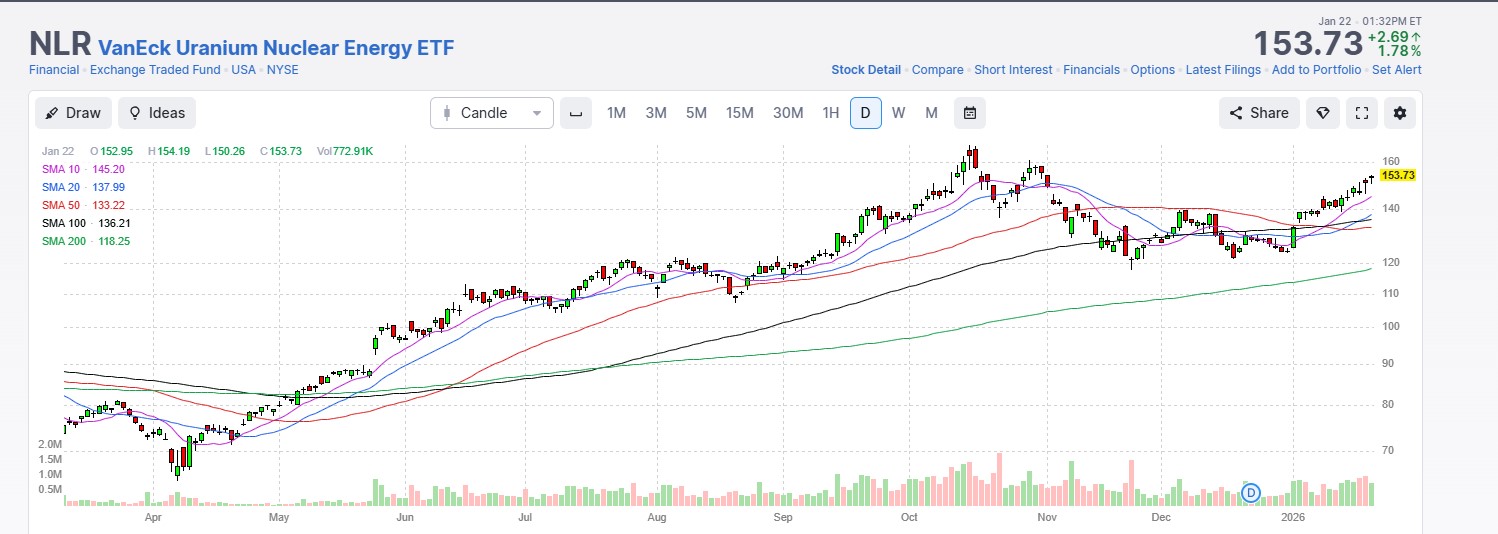
Task: Select the 5M intraday interval
Action: click(x=696, y=113)
